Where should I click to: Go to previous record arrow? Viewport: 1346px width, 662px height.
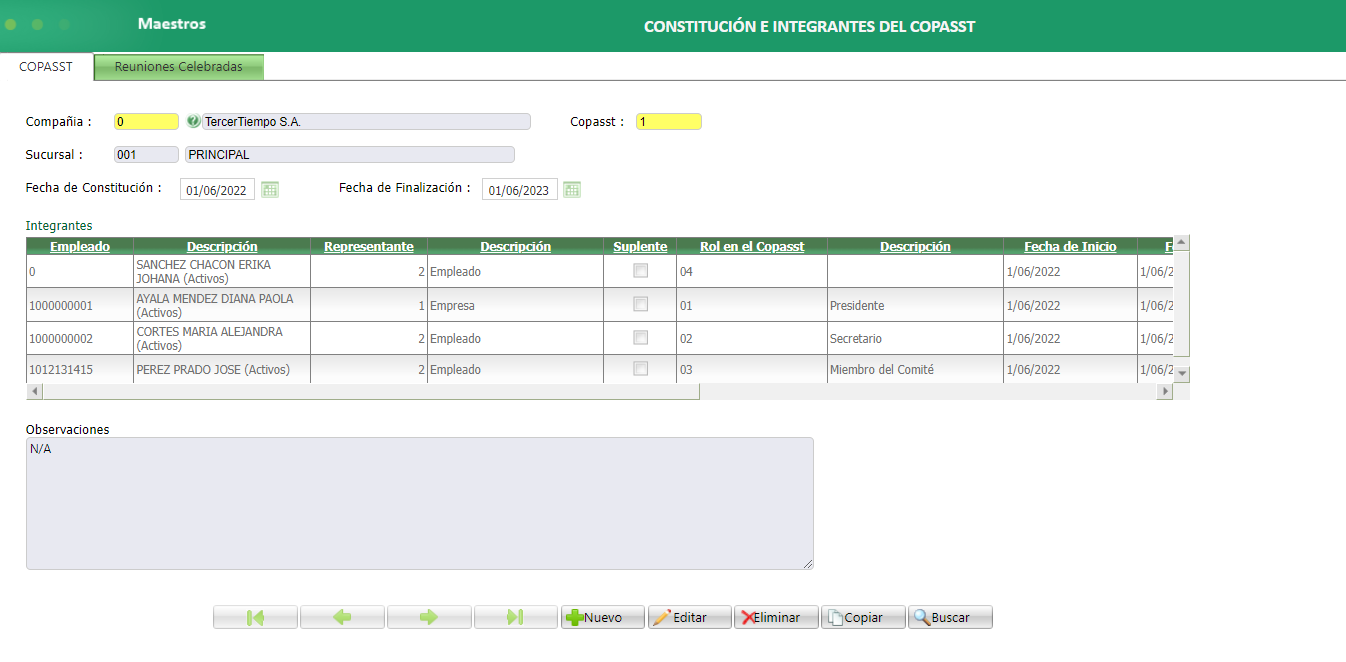pyautogui.click(x=342, y=616)
